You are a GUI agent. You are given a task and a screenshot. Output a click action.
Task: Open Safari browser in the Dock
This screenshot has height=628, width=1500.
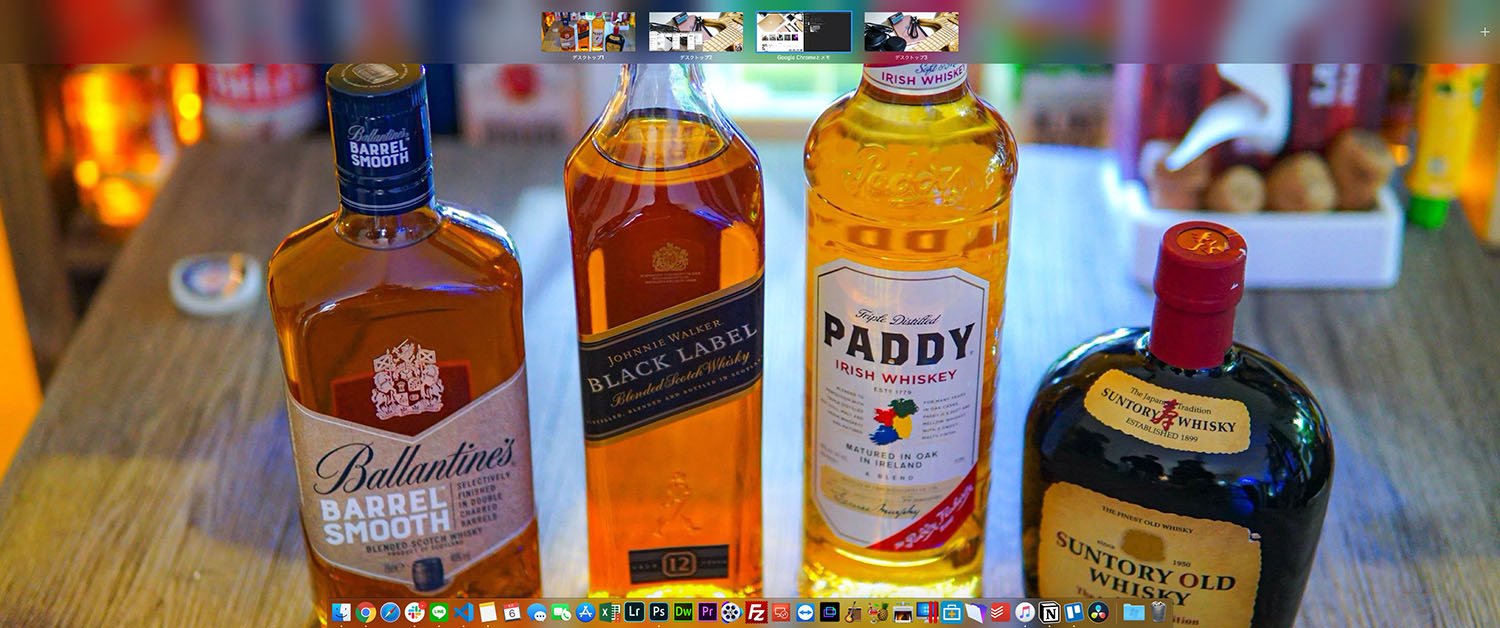coord(390,612)
